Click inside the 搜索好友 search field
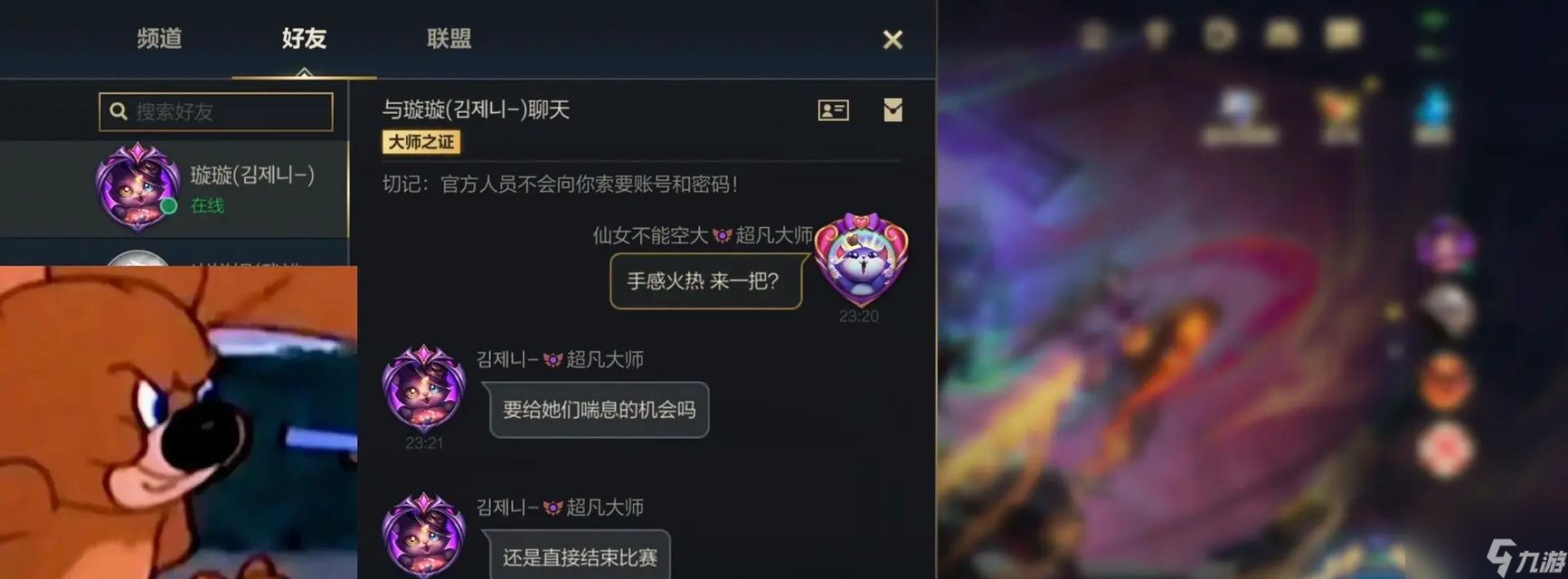Image resolution: width=1568 pixels, height=579 pixels. coord(216,111)
